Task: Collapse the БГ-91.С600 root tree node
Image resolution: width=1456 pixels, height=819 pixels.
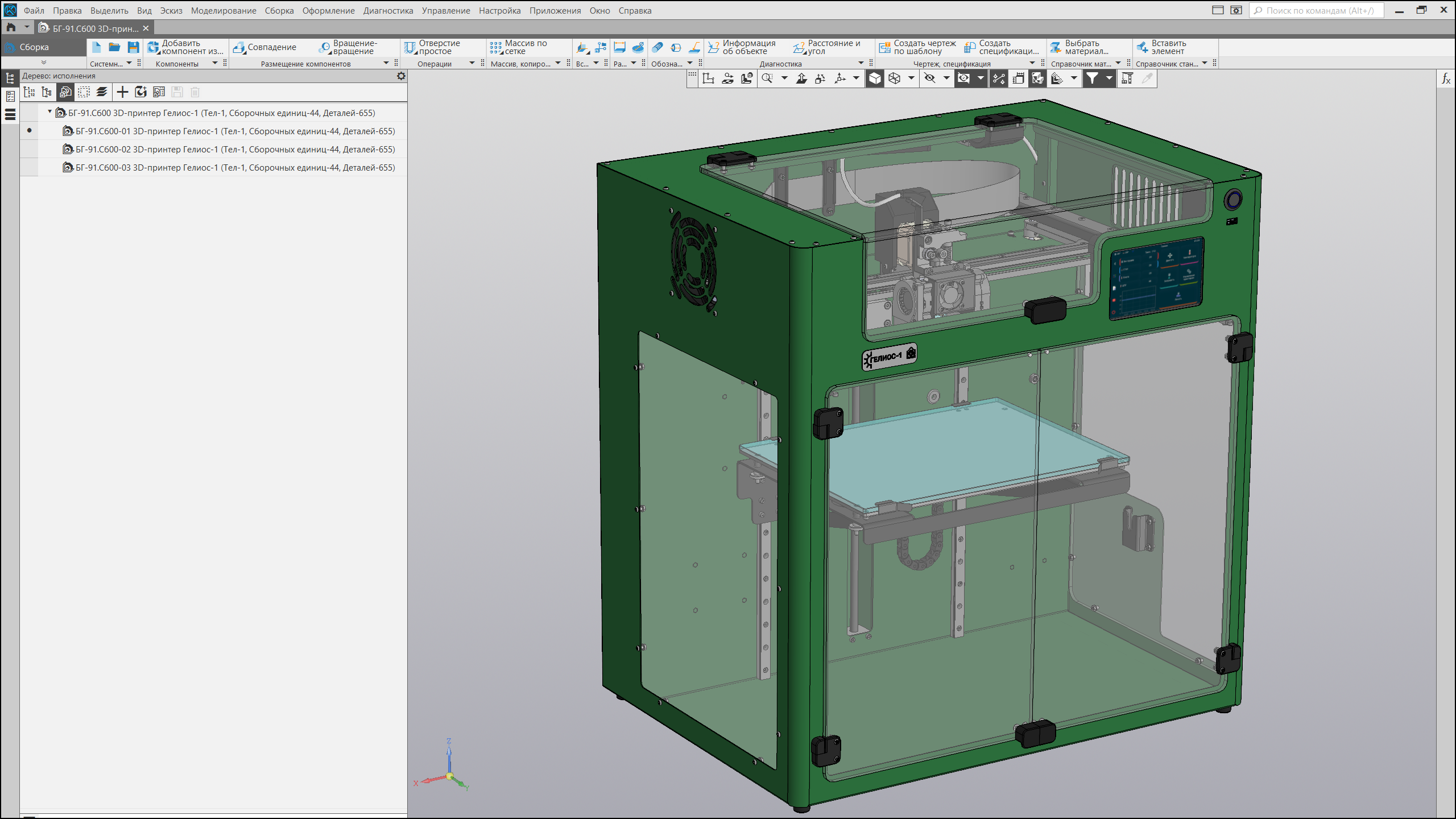Action: pyautogui.click(x=50, y=112)
